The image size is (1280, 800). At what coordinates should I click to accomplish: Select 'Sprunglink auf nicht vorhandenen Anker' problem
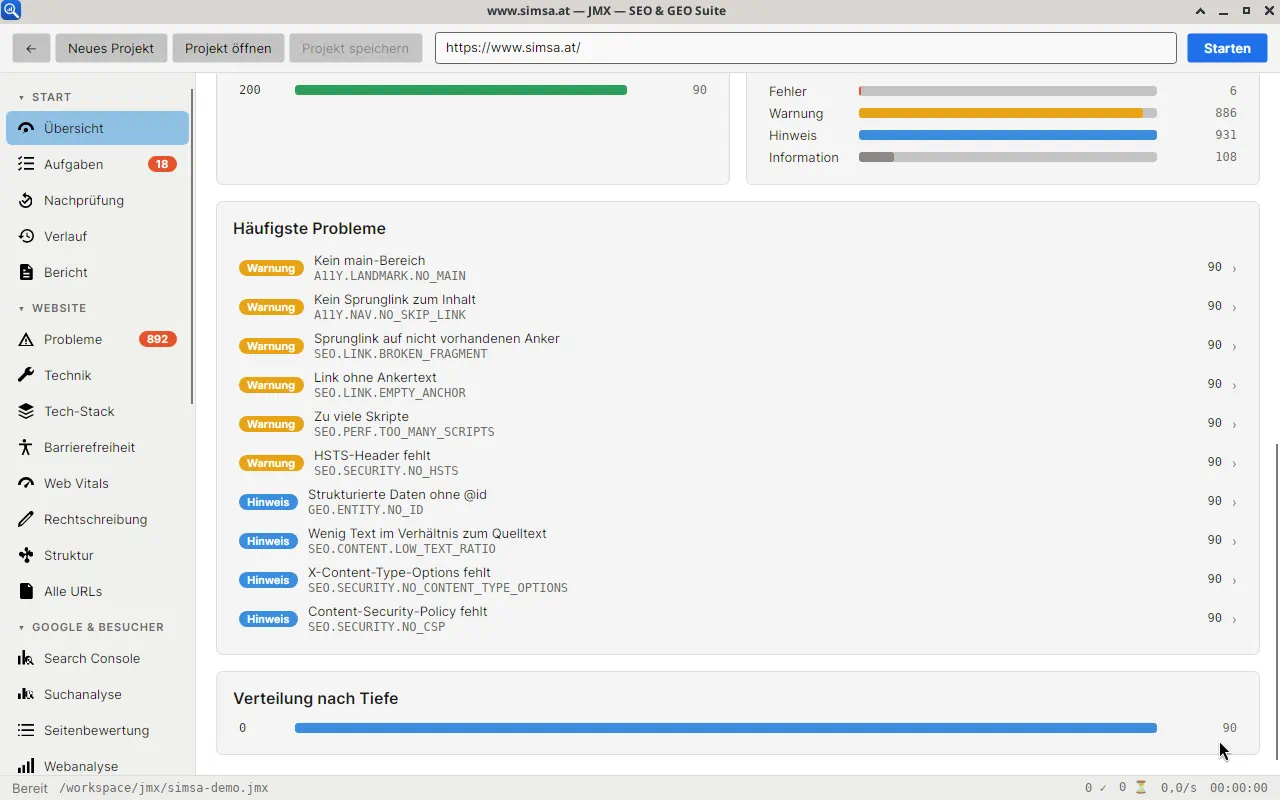pyautogui.click(x=738, y=346)
